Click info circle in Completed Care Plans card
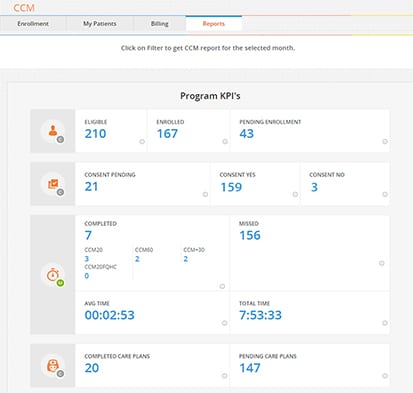 coord(224,376)
